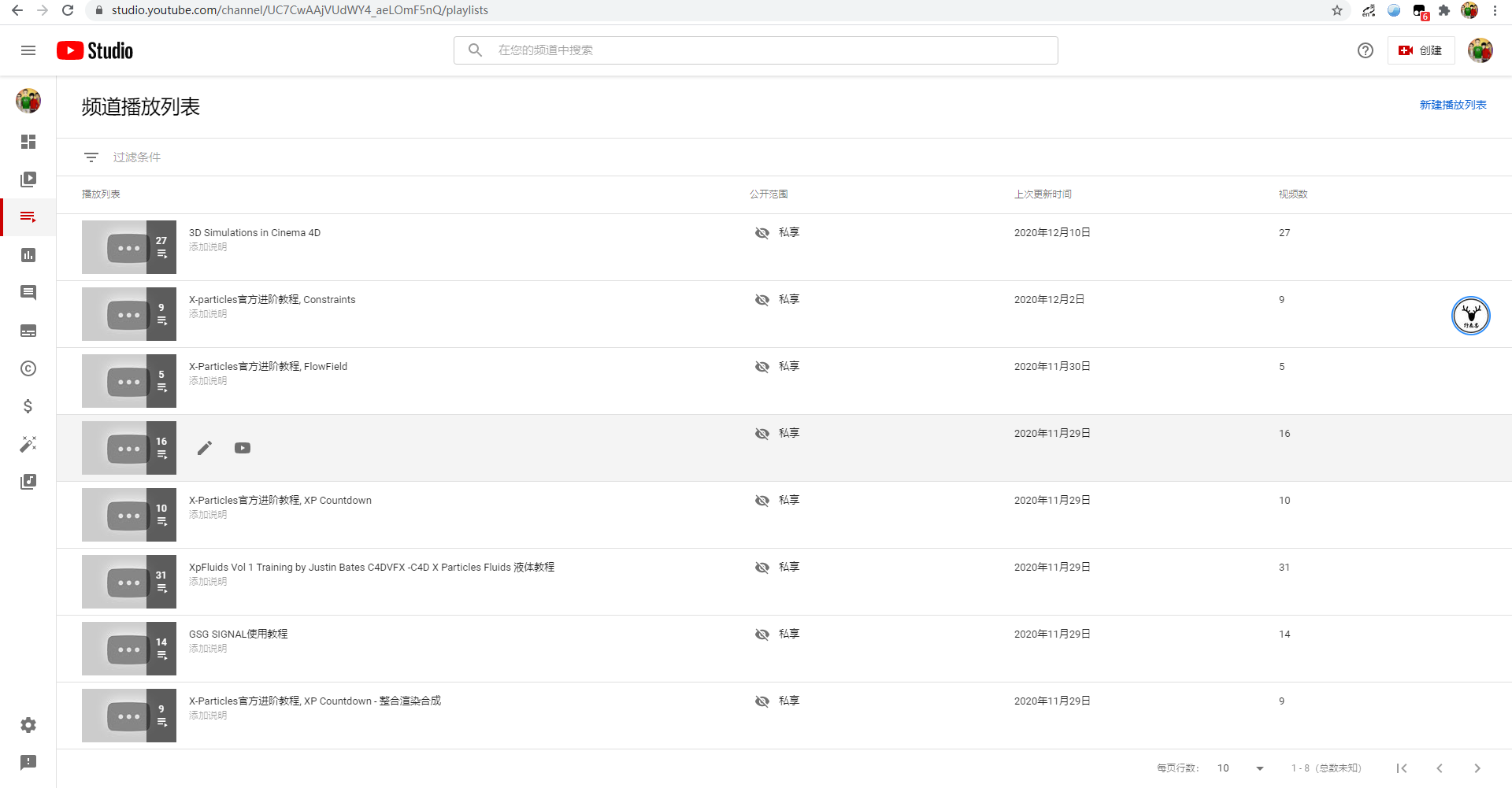Open FlowField playlist thumbnail
The width and height of the screenshot is (1512, 788).
[x=129, y=381]
